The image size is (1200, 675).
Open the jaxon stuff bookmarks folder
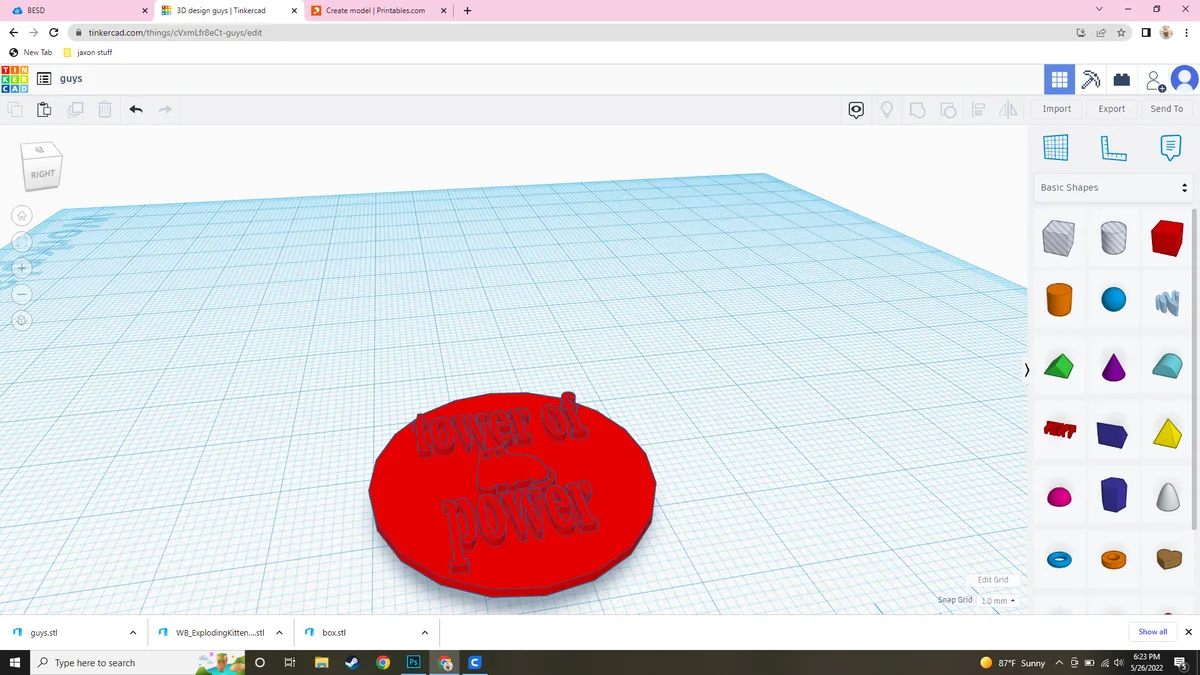[87, 52]
